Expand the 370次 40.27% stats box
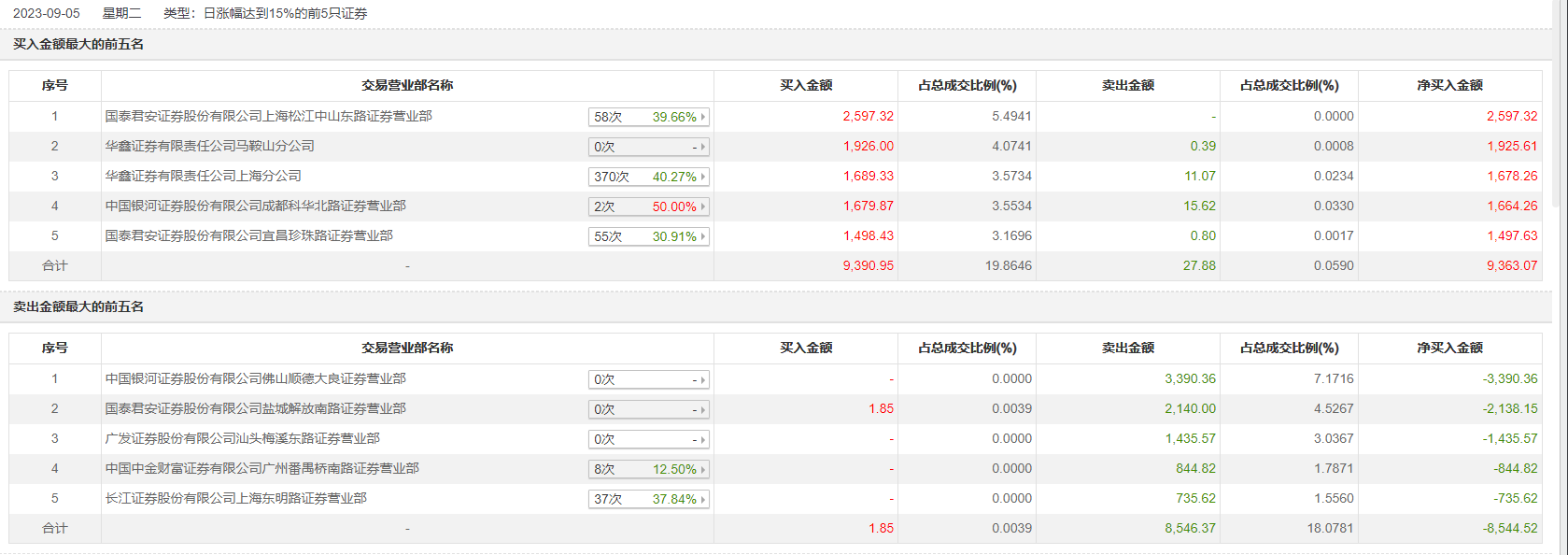 point(648,178)
